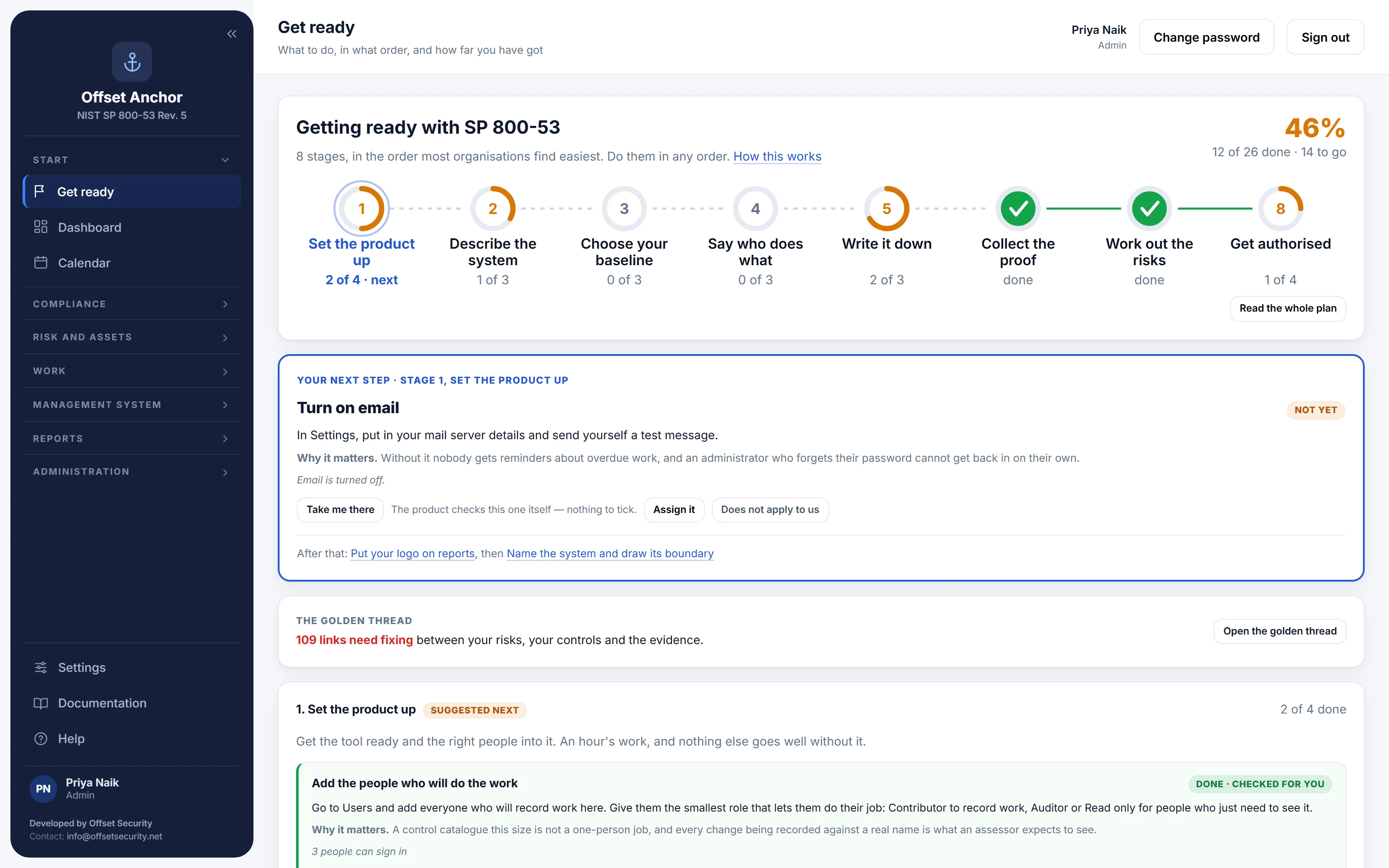This screenshot has height=868, width=1389.
Task: Select stage 5 circle Write it down
Action: click(887, 208)
